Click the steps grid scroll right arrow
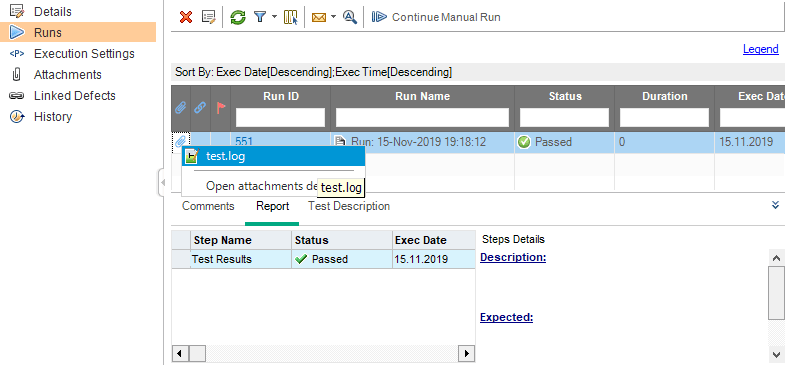 (x=467, y=353)
